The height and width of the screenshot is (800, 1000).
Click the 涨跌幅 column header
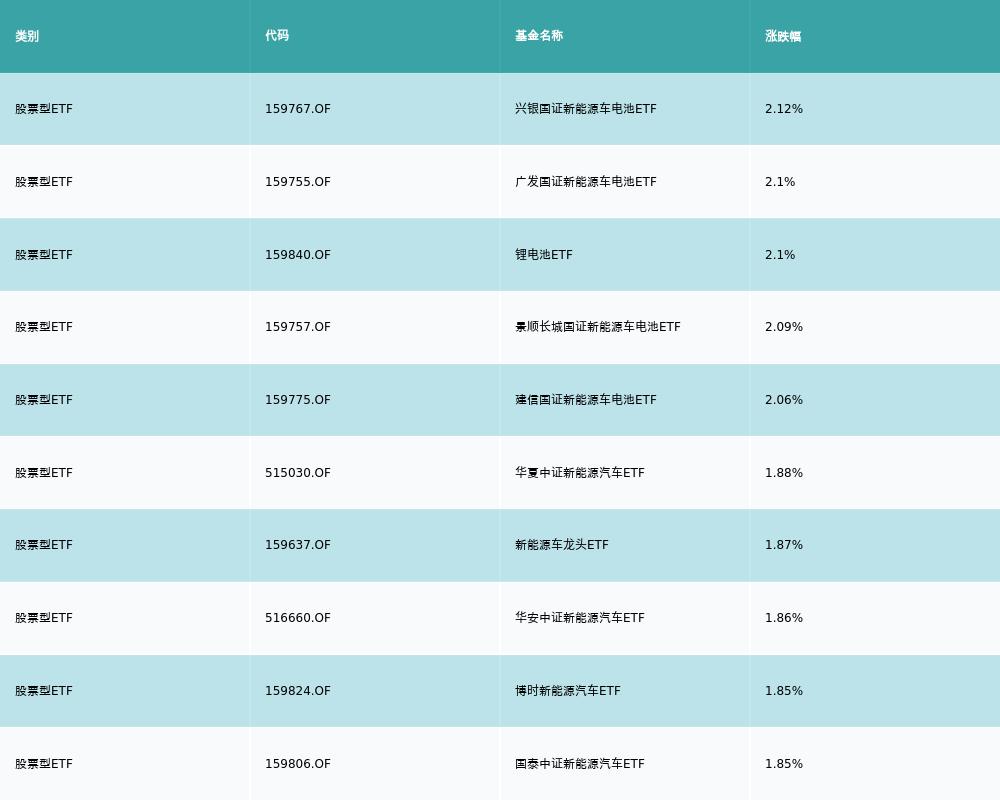coord(783,36)
